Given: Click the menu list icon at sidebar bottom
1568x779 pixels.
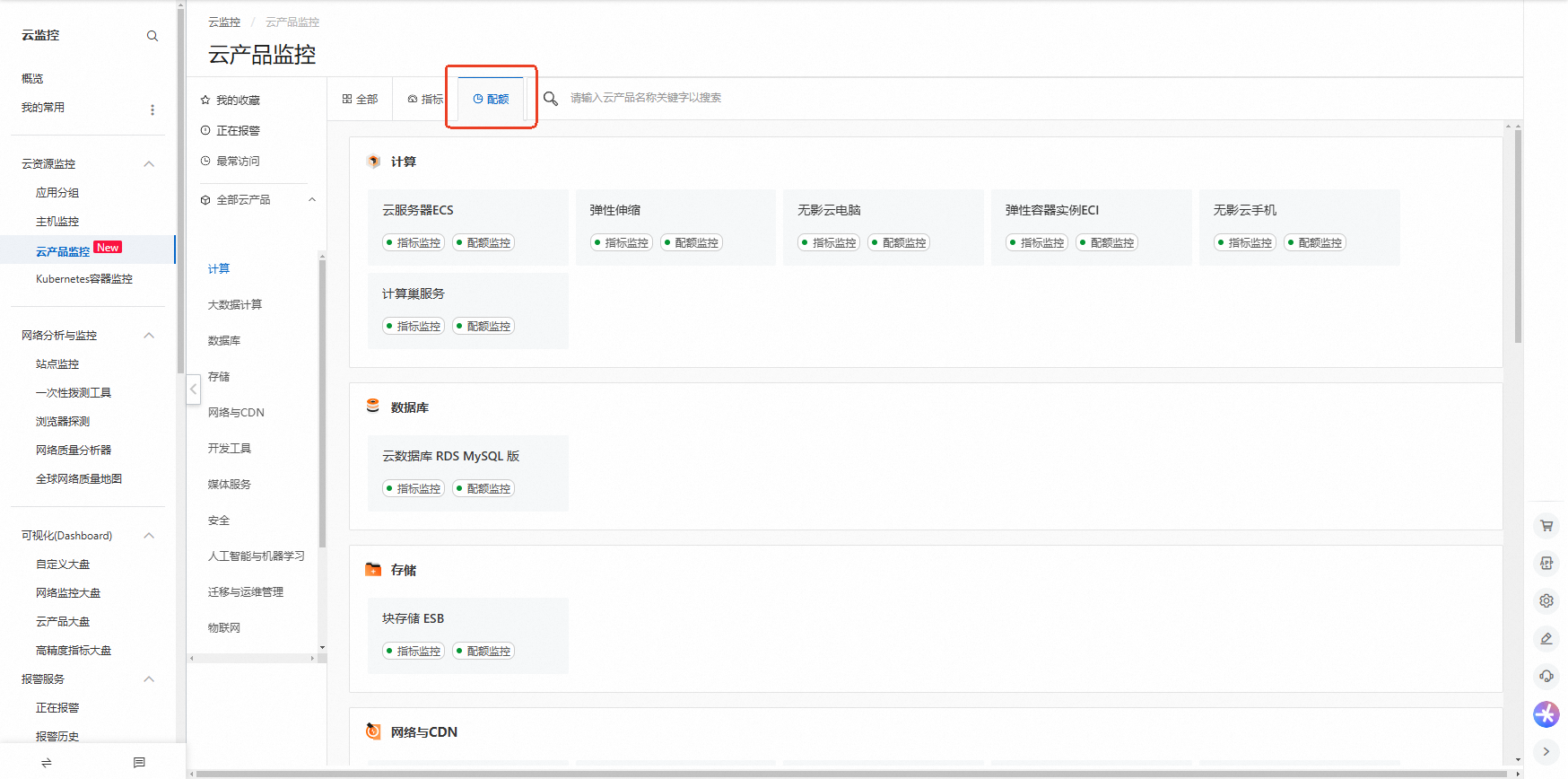Looking at the screenshot, I should click(139, 763).
